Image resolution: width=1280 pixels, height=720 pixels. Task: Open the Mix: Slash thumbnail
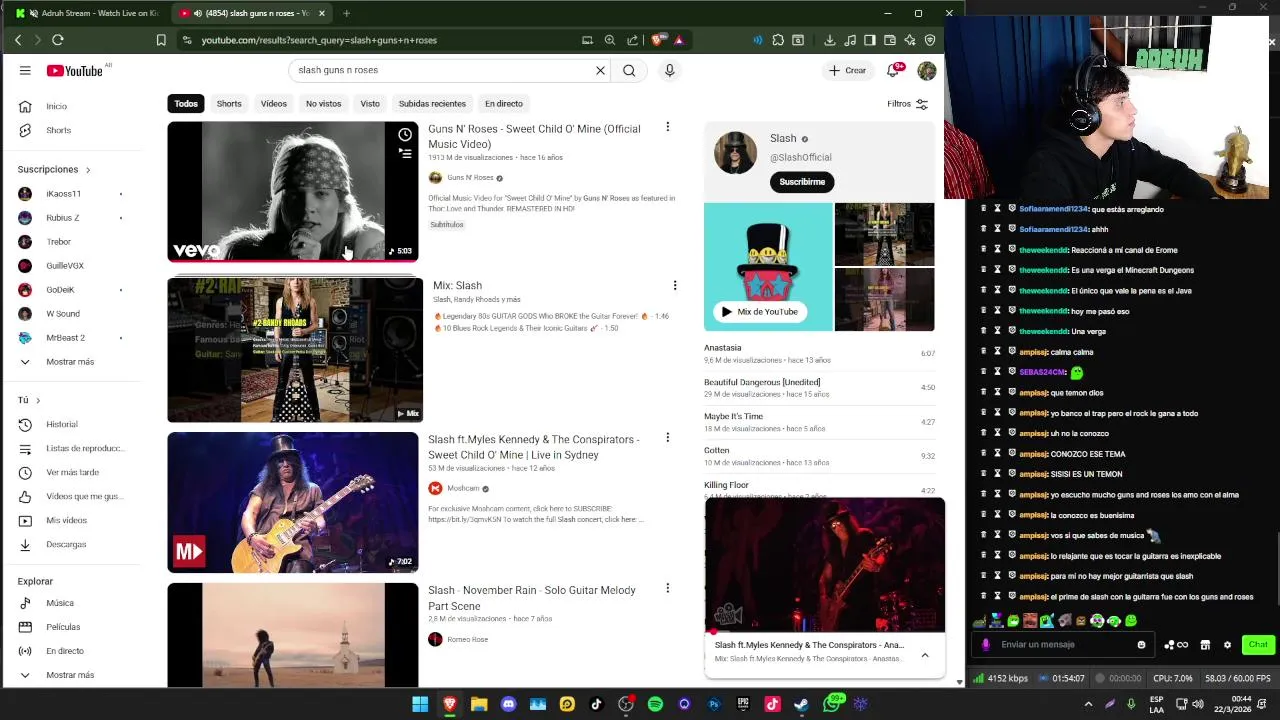(x=295, y=350)
